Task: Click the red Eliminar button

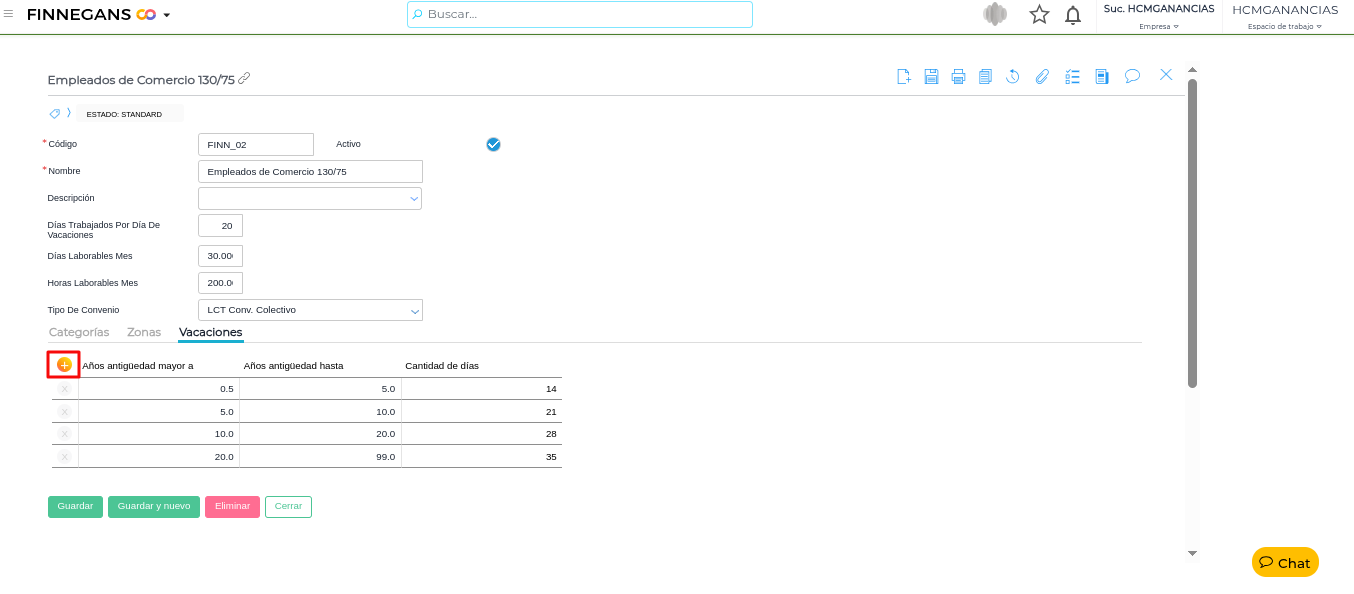Action: [232, 507]
